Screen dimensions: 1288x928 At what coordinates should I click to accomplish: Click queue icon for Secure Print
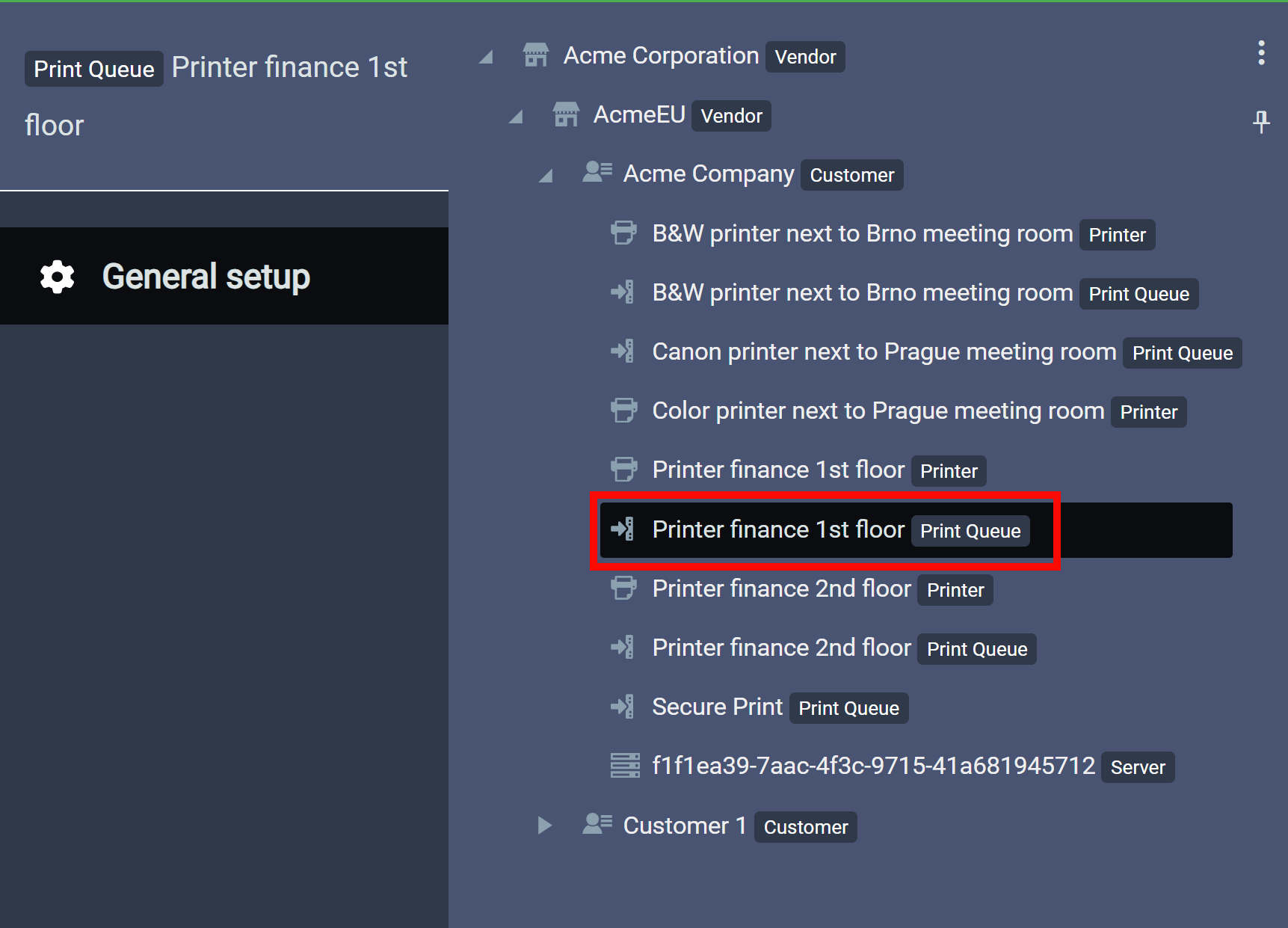click(x=623, y=707)
